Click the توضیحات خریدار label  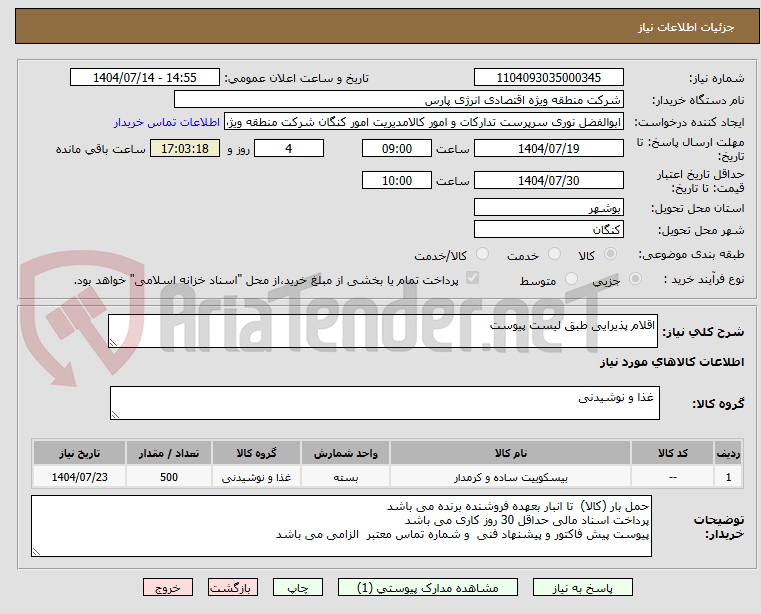pyautogui.click(x=719, y=527)
